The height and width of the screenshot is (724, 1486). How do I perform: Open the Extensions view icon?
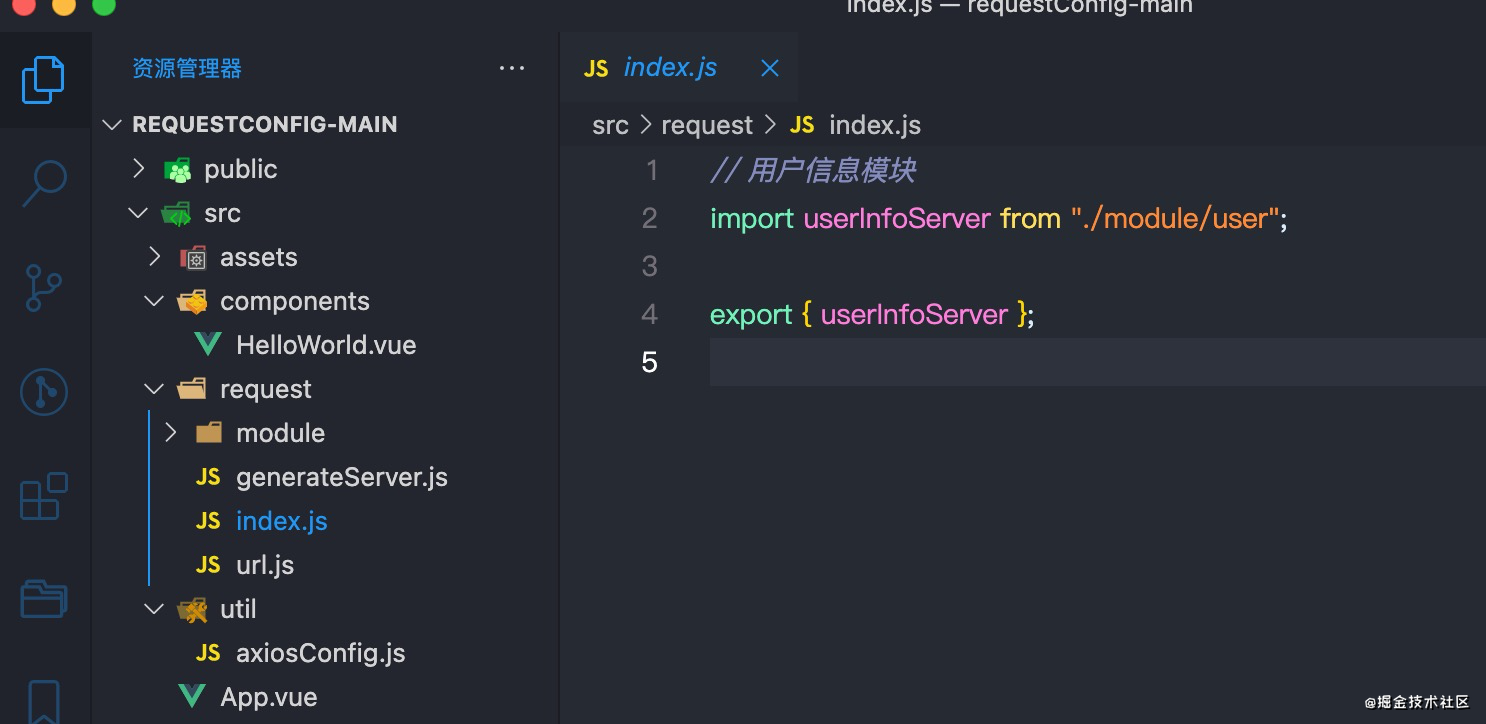pos(44,496)
